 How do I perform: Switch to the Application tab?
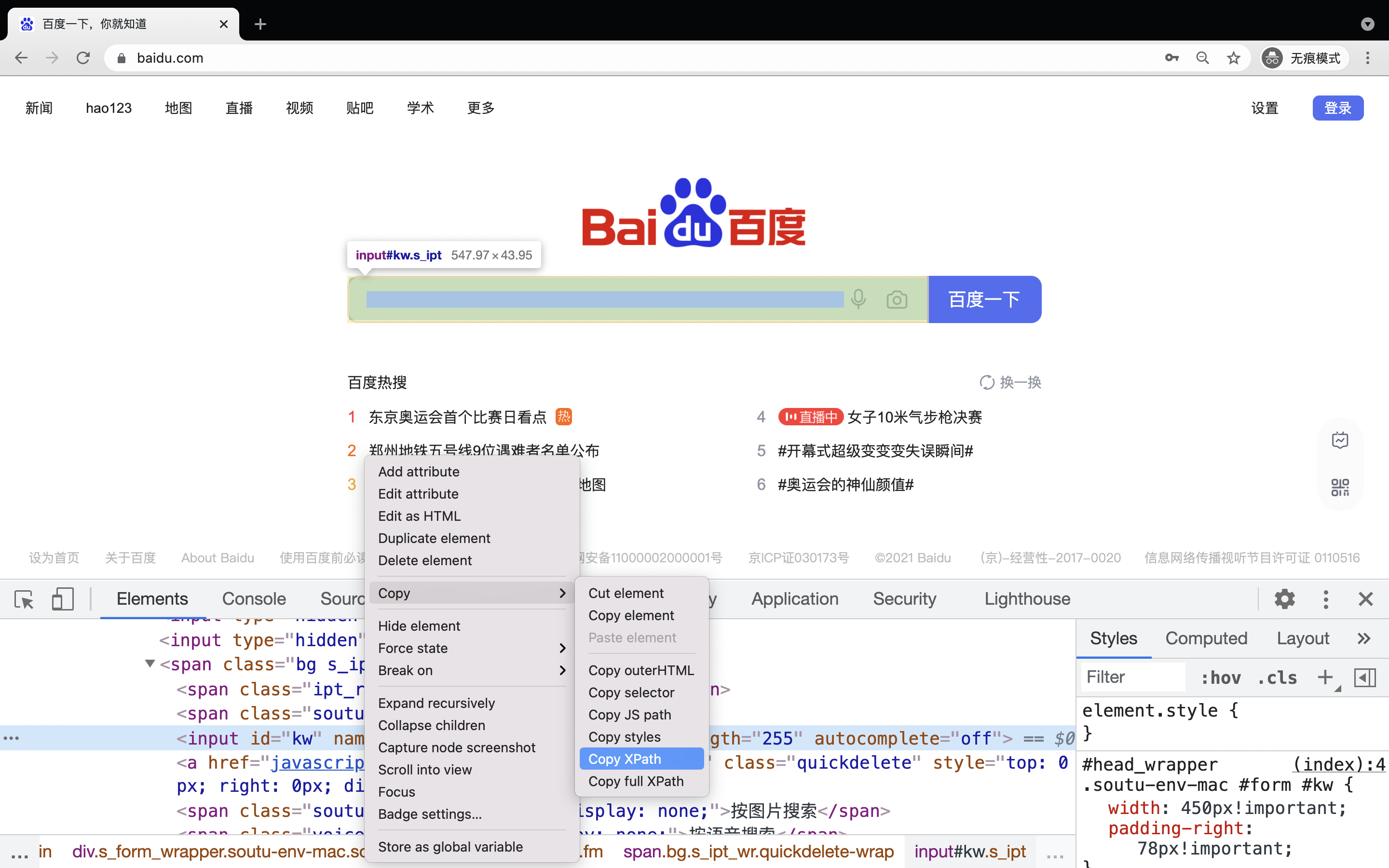[x=795, y=599]
